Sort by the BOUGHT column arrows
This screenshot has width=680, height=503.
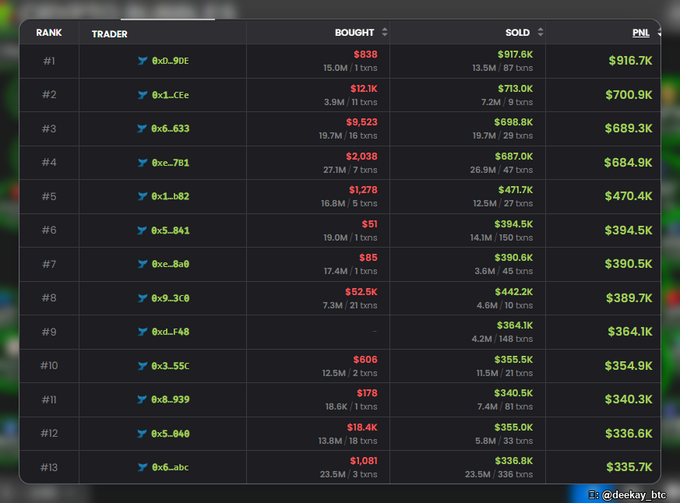[385, 32]
